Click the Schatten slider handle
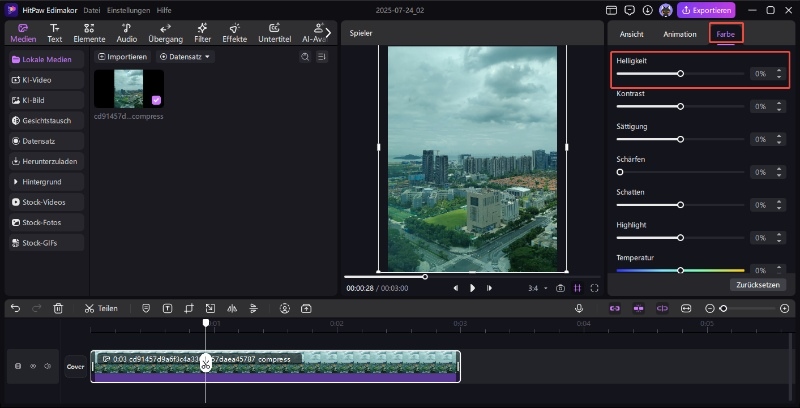Screen dimensions: 800x408 680,205
